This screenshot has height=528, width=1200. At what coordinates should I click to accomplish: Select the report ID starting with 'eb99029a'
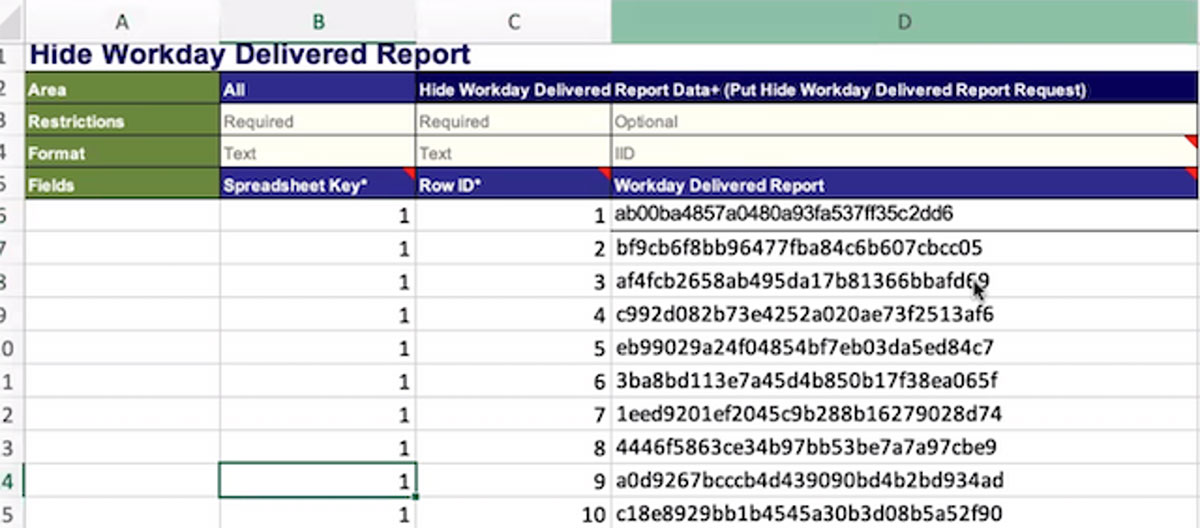click(x=905, y=348)
